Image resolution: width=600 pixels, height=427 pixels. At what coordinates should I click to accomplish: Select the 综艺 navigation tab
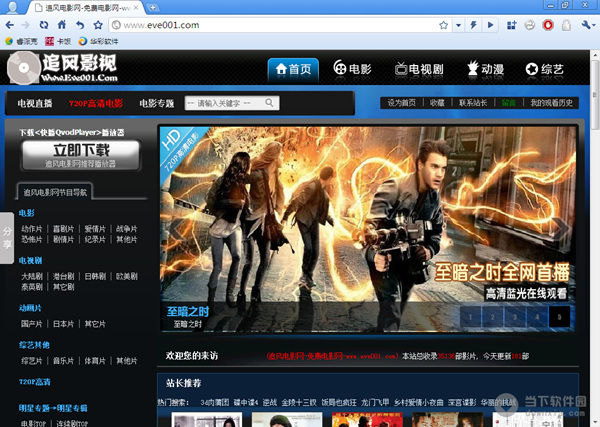[x=545, y=69]
